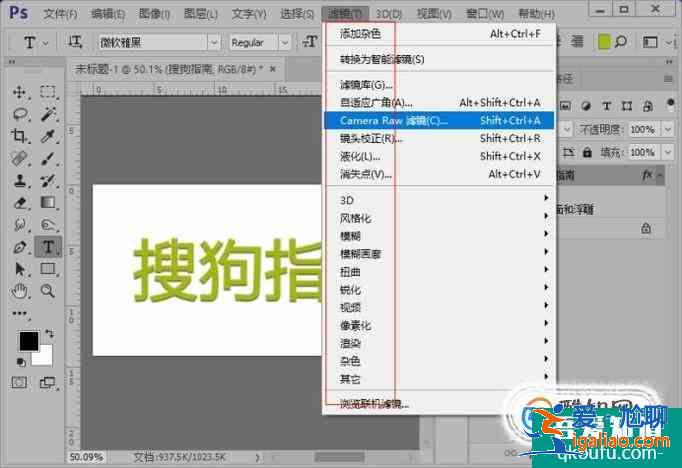Viewport: 682px width, 468px height.
Task: Select the Magic Wand tool
Action: [48, 114]
